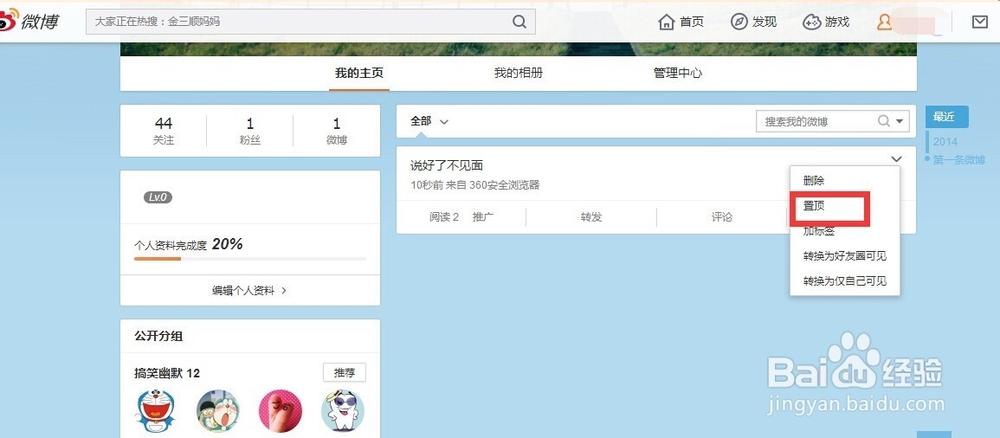The width and height of the screenshot is (1000, 438).
Task: Open the pink finger-face avatar thumbnail
Action: (281, 411)
